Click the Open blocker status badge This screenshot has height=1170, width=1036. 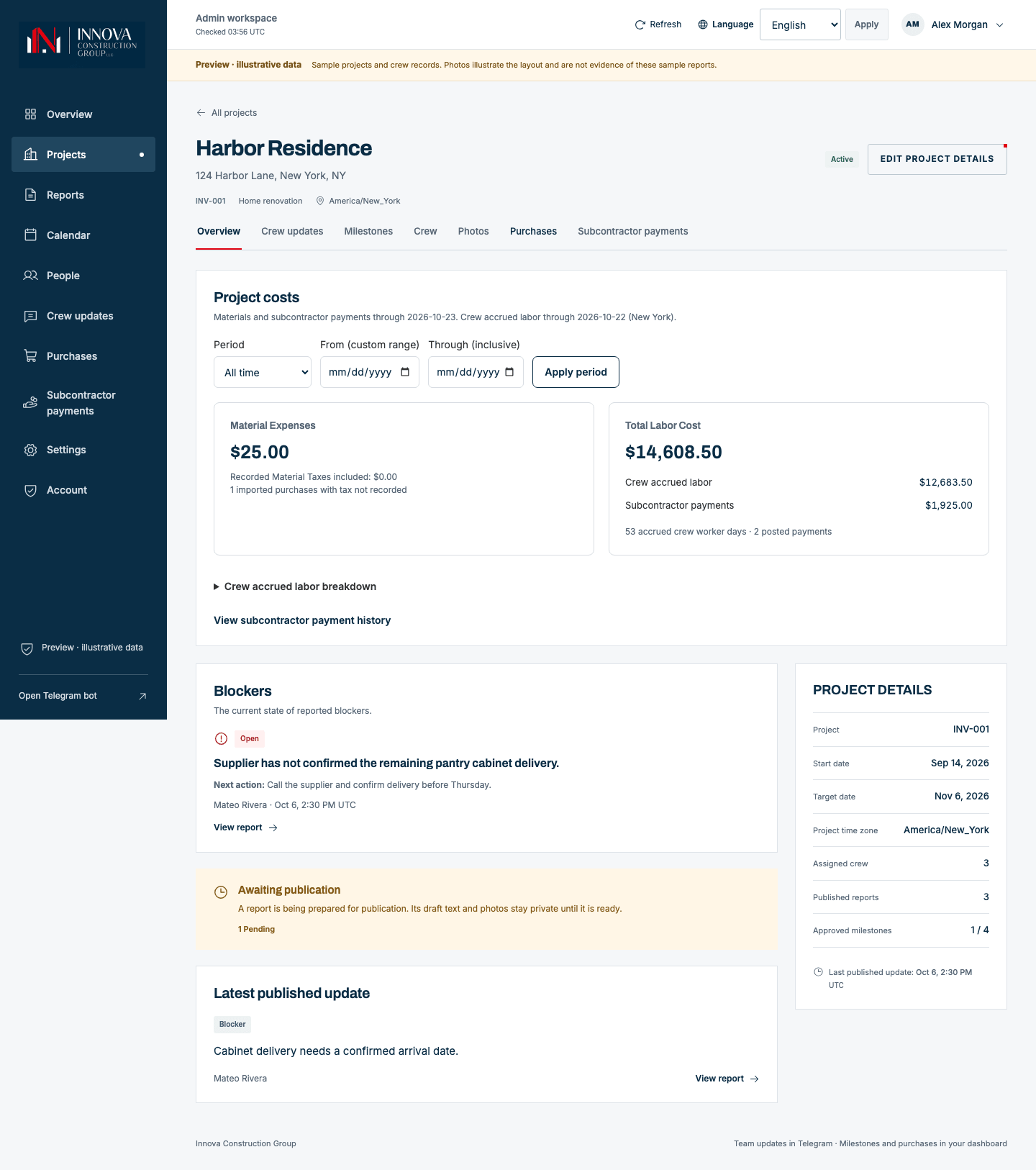[250, 739]
